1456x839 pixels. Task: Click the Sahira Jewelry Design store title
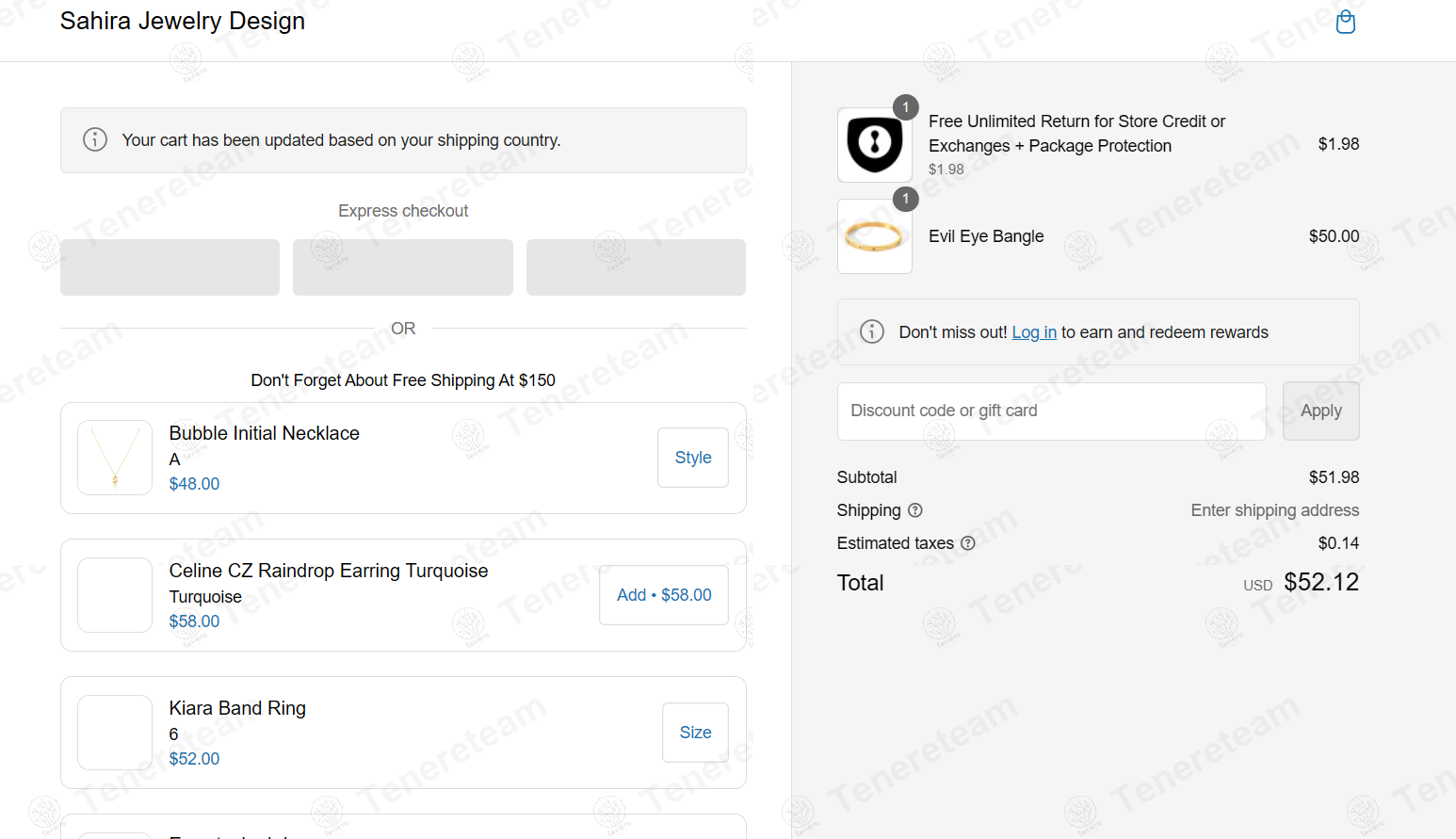click(183, 21)
